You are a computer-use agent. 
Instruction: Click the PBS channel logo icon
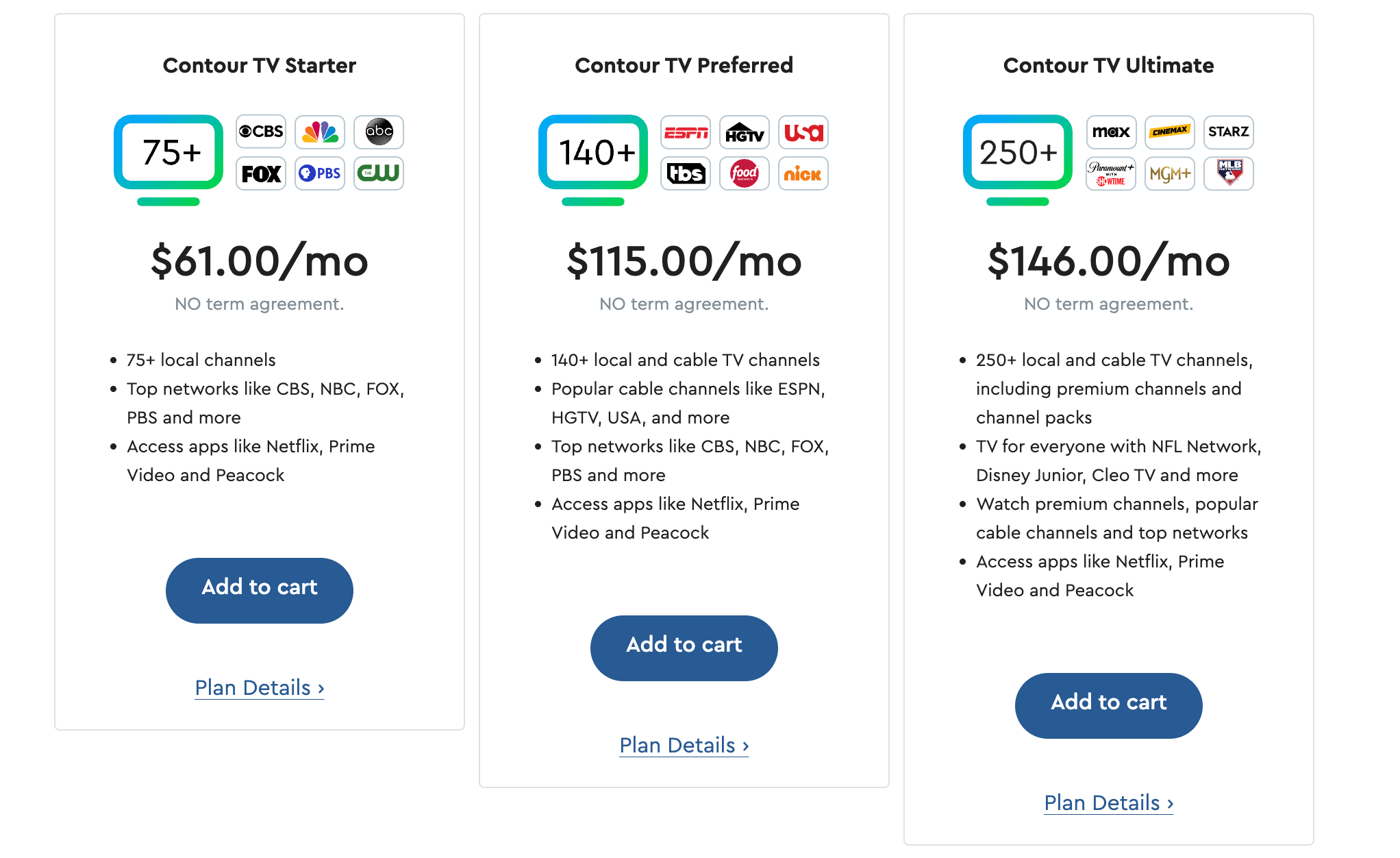pyautogui.click(x=320, y=173)
